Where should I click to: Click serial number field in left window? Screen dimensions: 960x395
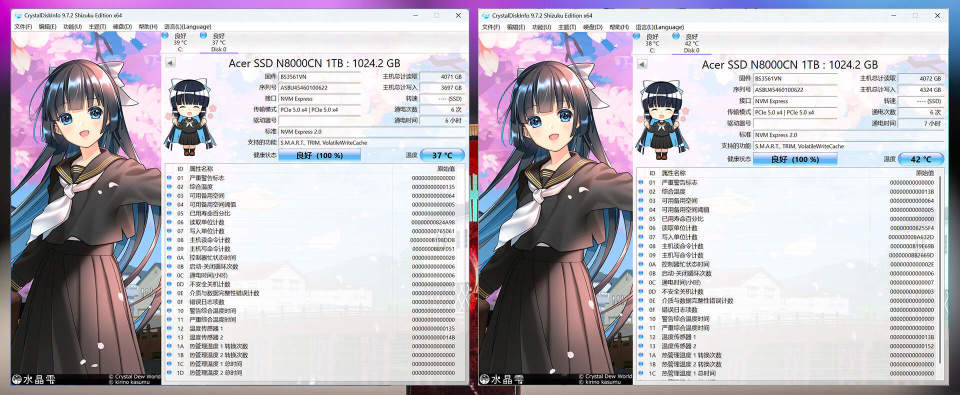[x=320, y=88]
